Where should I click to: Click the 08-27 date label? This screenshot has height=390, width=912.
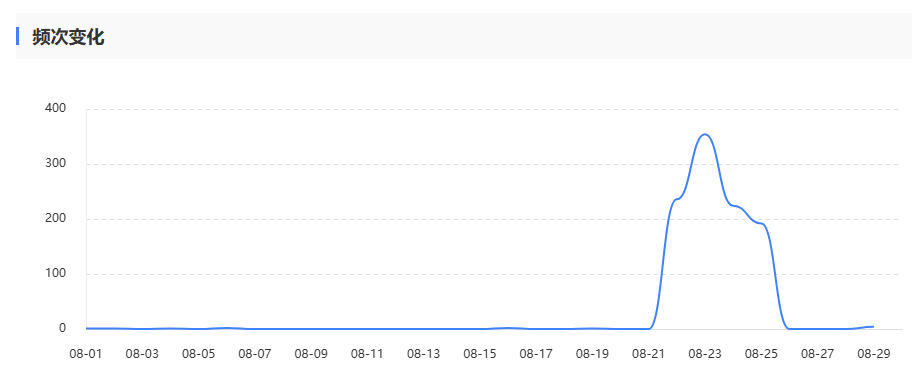817,354
